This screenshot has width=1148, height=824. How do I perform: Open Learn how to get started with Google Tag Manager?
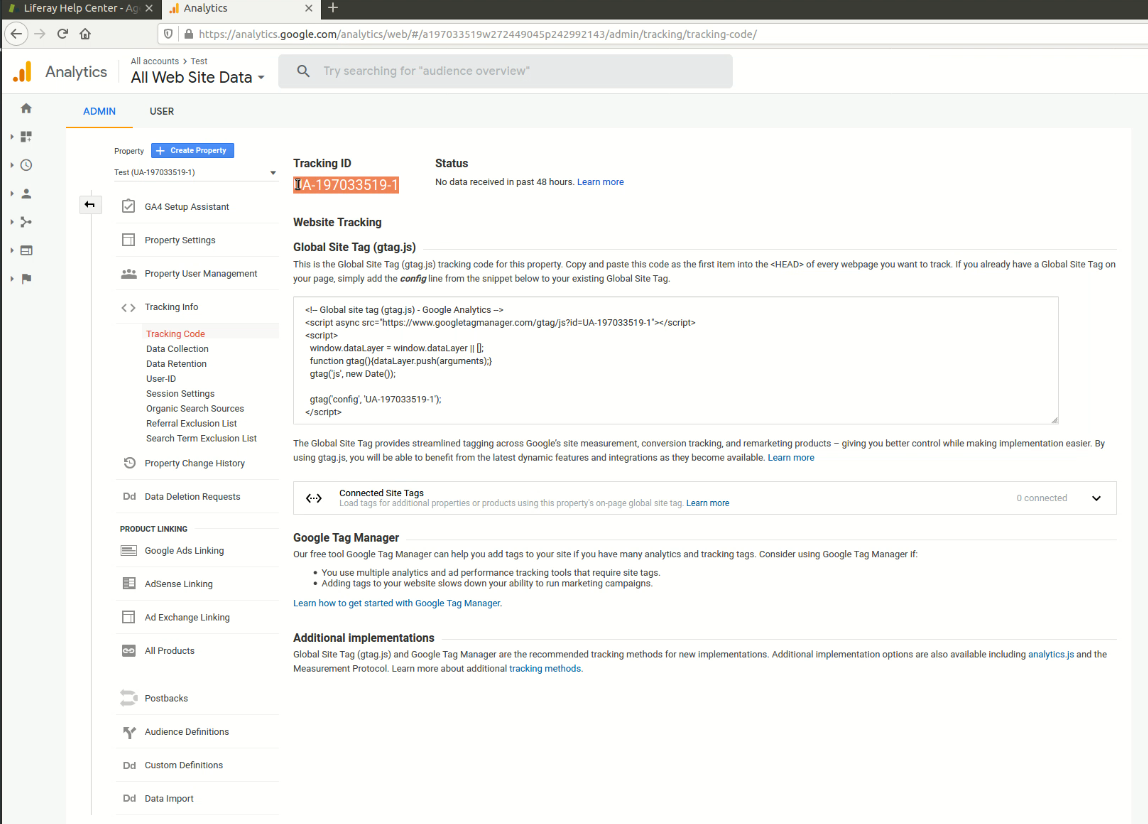click(398, 604)
